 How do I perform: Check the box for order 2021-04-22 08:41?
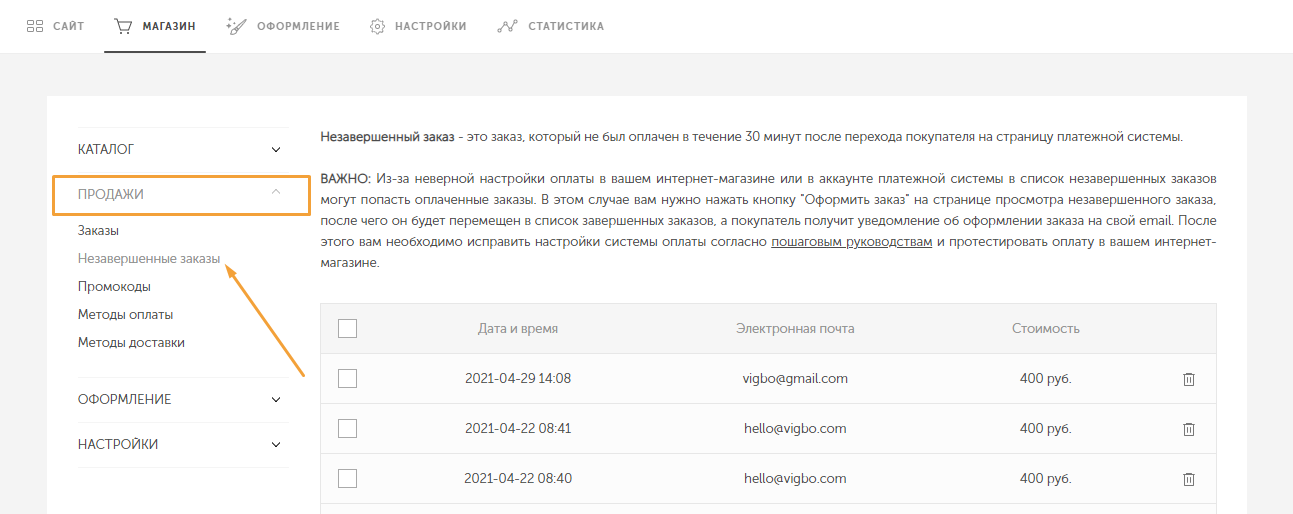(x=348, y=428)
